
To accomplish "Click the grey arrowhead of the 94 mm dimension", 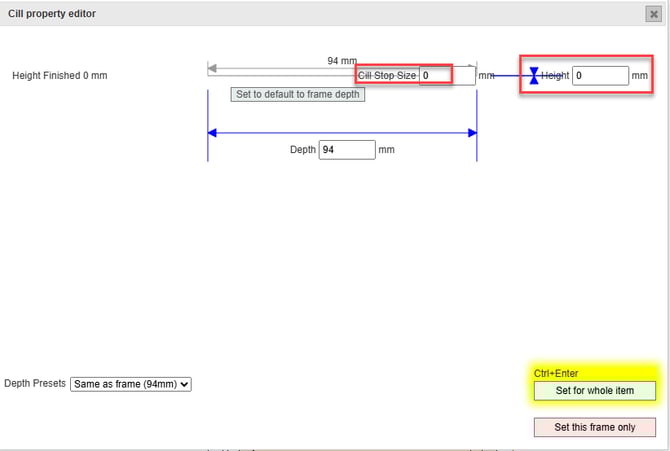I will point(212,69).
